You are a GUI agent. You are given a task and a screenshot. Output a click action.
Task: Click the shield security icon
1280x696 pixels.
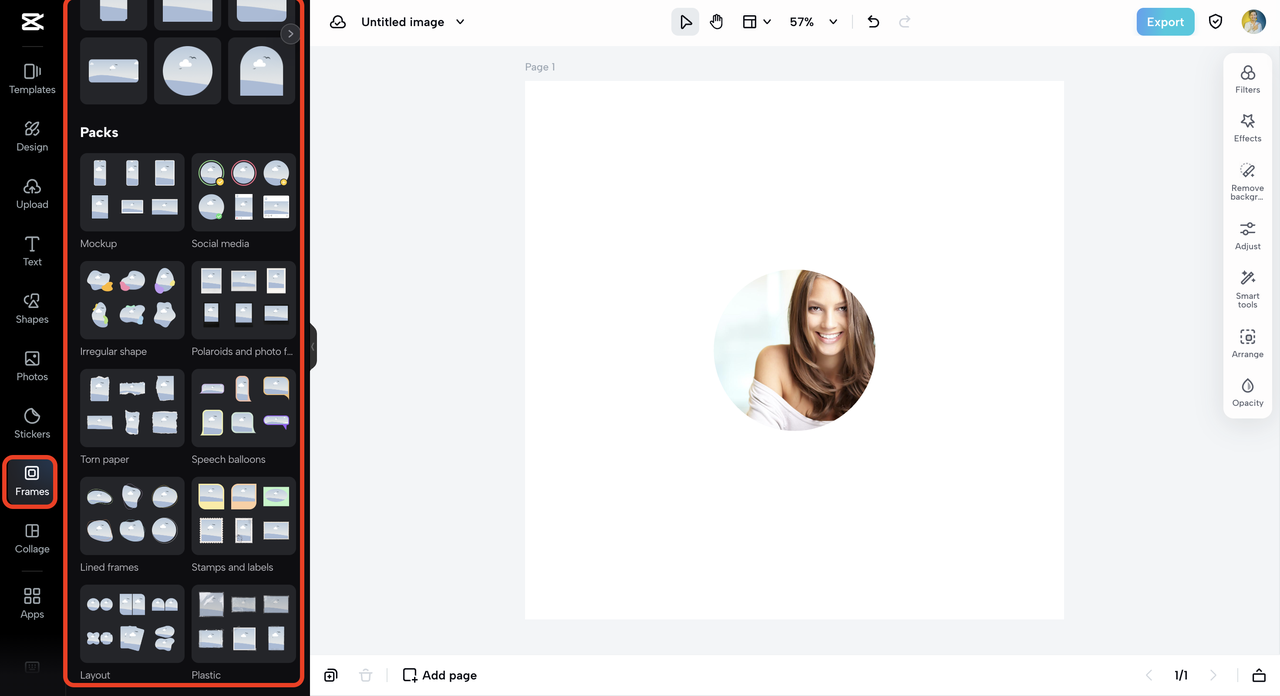coord(1216,22)
